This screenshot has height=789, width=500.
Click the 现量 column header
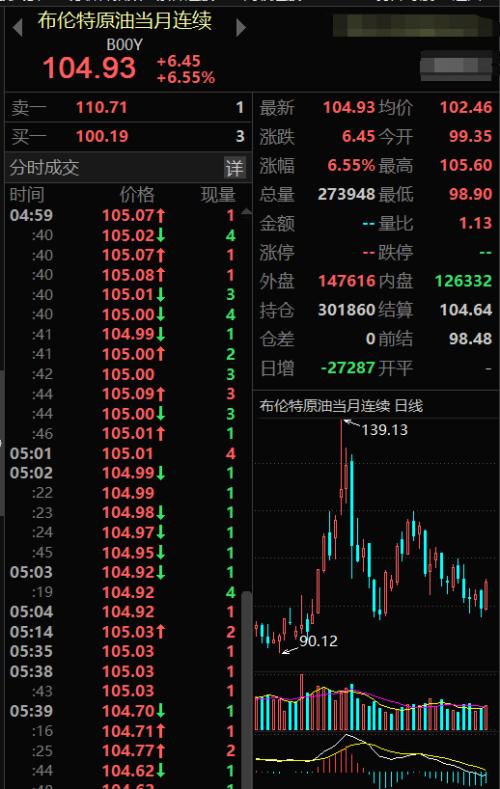point(218,195)
